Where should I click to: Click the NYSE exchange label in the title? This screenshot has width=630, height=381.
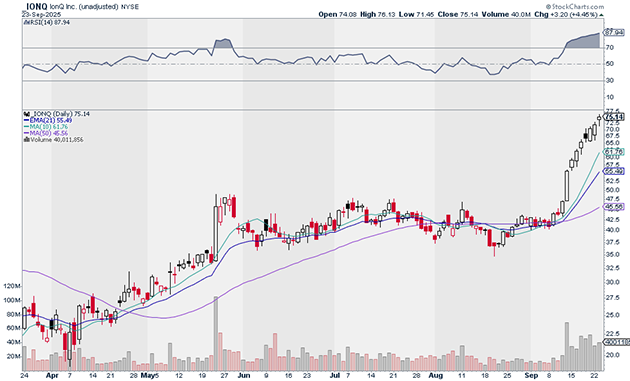click(129, 6)
